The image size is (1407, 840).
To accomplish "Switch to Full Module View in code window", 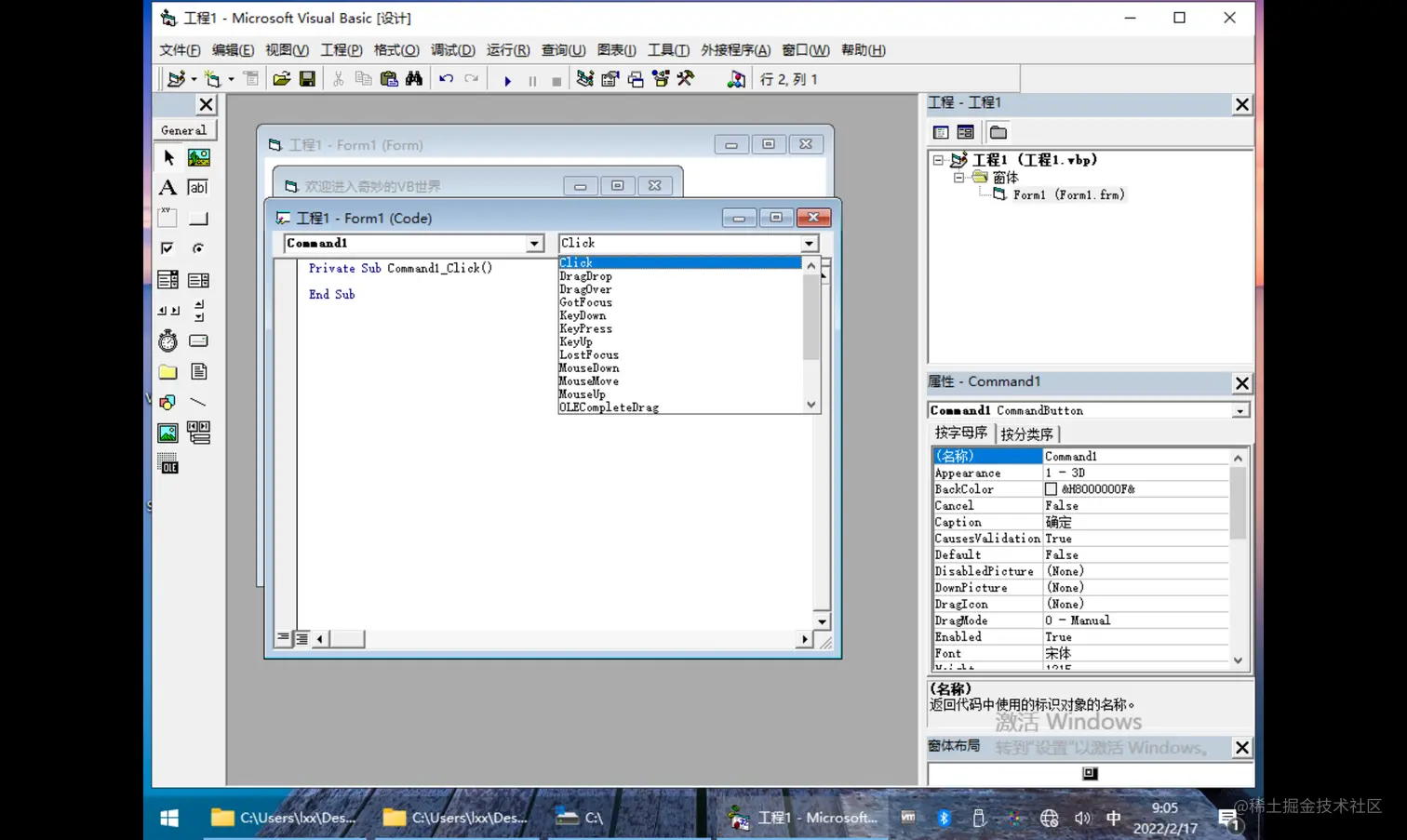I will pyautogui.click(x=301, y=639).
